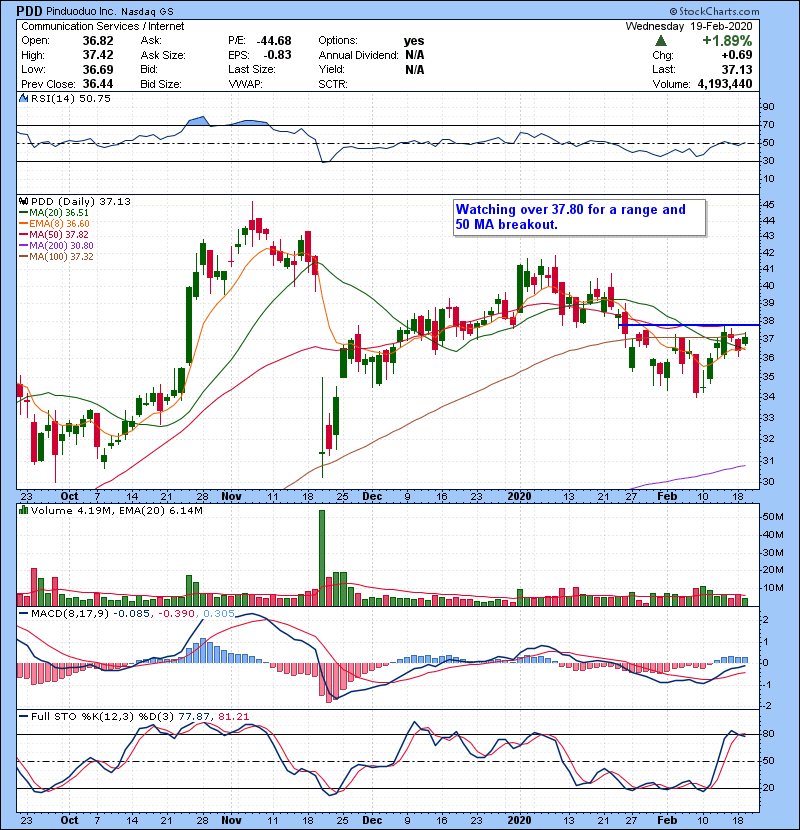Click the blue 37.80 horizontal resistance line
This screenshot has width=800, height=830.
(689, 325)
